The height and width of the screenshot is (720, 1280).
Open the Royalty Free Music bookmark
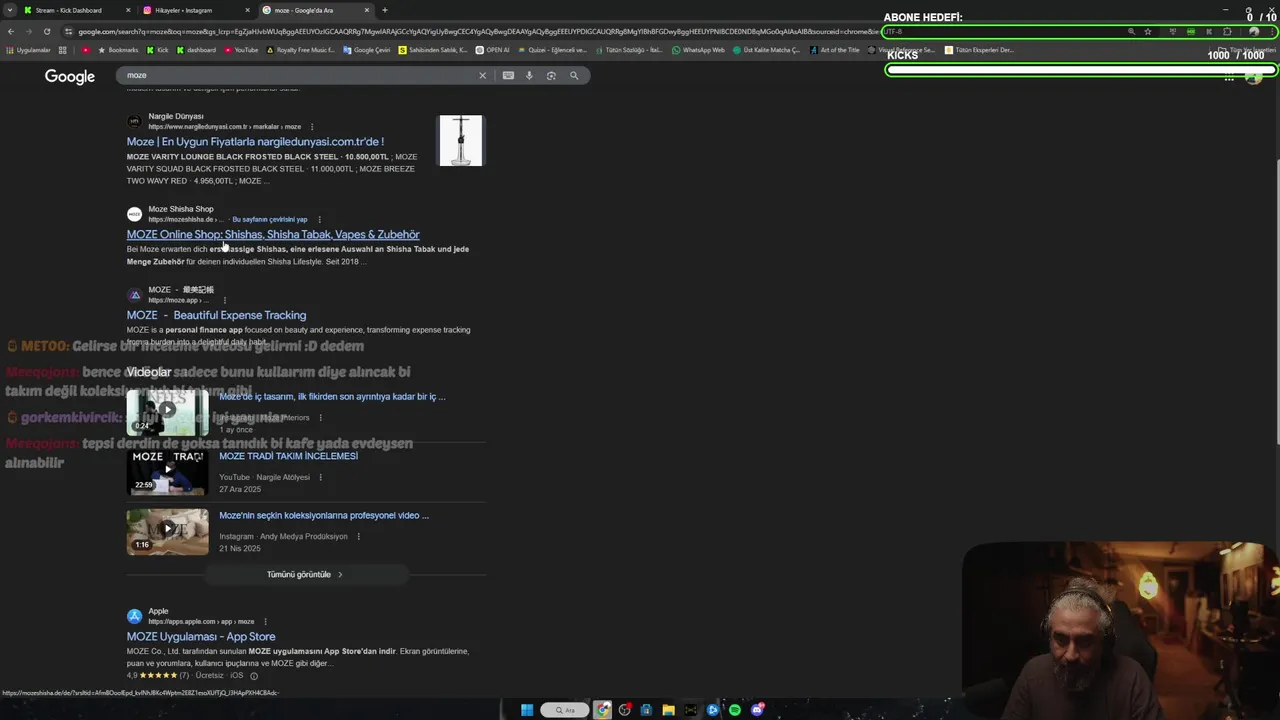pyautogui.click(x=301, y=50)
